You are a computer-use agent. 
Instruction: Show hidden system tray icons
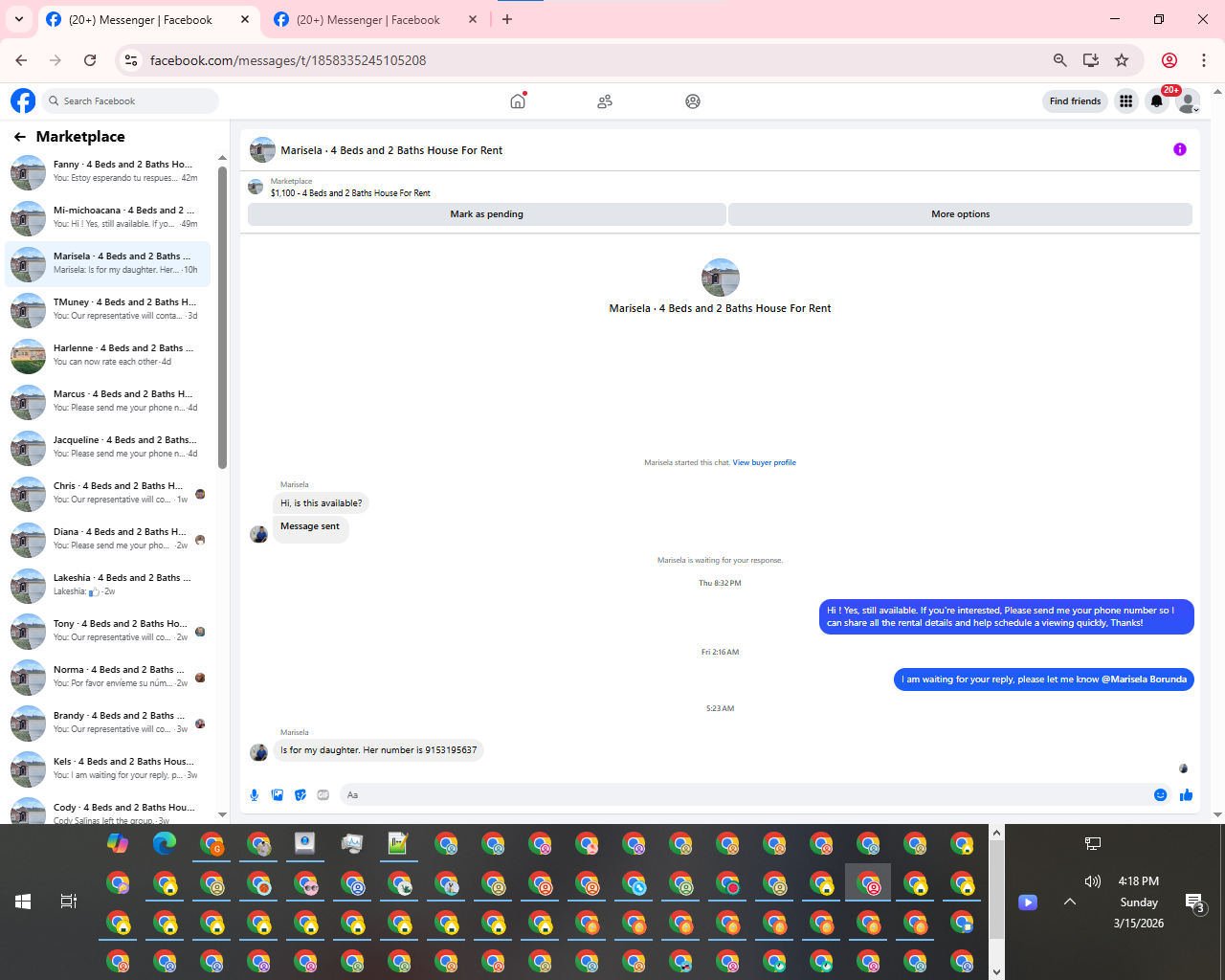click(x=1070, y=902)
